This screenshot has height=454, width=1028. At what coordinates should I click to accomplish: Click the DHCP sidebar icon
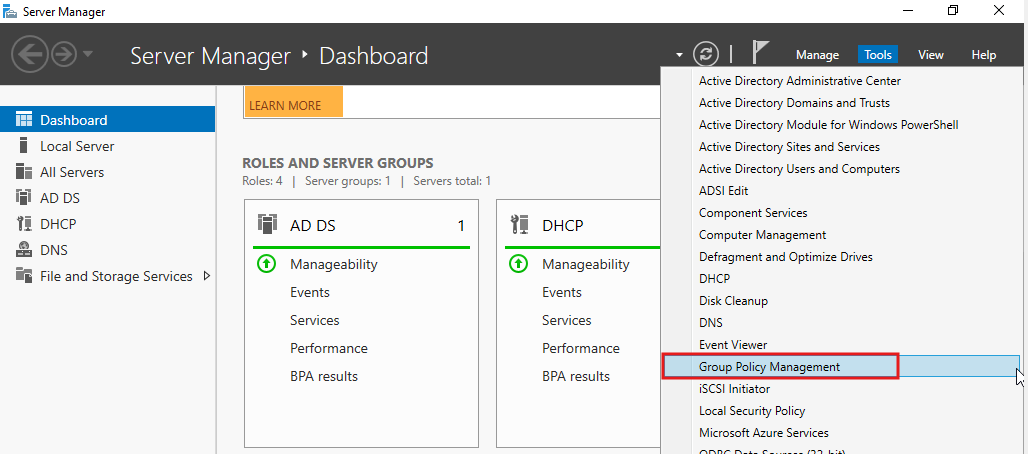click(x=24, y=224)
